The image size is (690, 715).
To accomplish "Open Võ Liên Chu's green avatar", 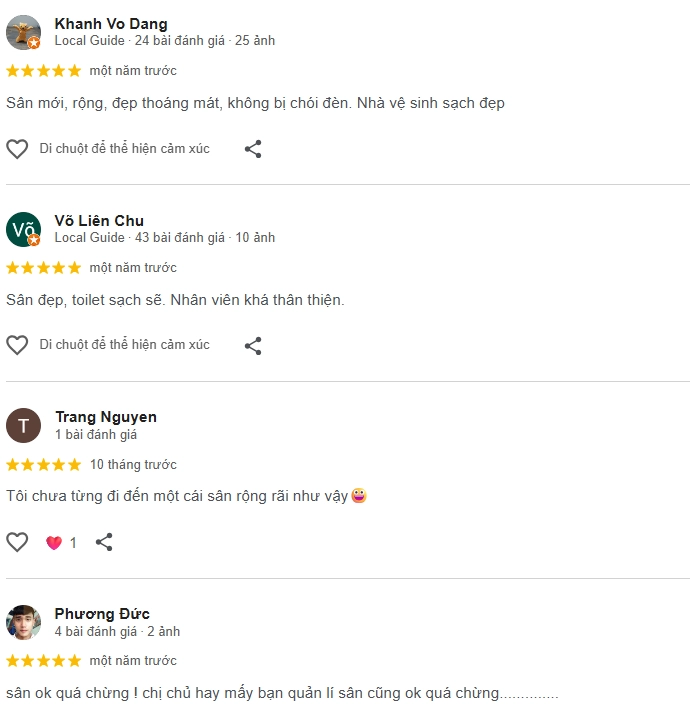I will (x=23, y=229).
